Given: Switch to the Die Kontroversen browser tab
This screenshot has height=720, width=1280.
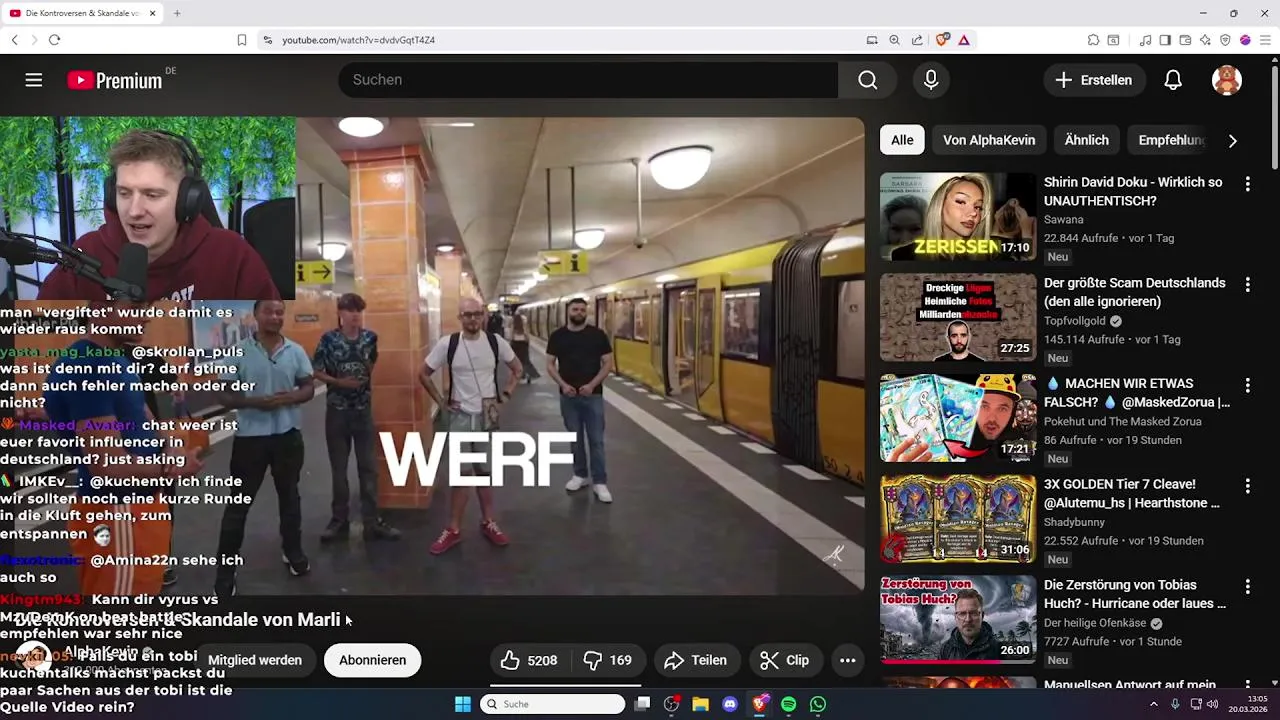Looking at the screenshot, I should click(83, 13).
